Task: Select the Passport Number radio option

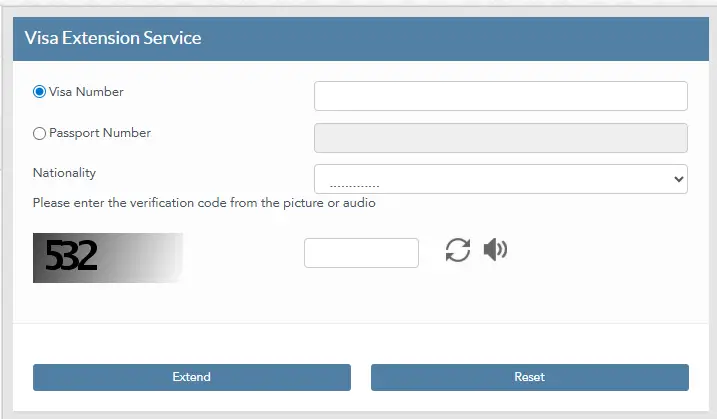Action: point(39,133)
